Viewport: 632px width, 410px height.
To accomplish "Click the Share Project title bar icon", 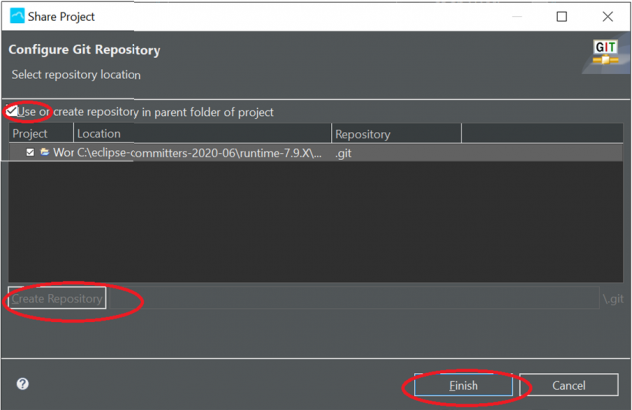I will [x=17, y=16].
